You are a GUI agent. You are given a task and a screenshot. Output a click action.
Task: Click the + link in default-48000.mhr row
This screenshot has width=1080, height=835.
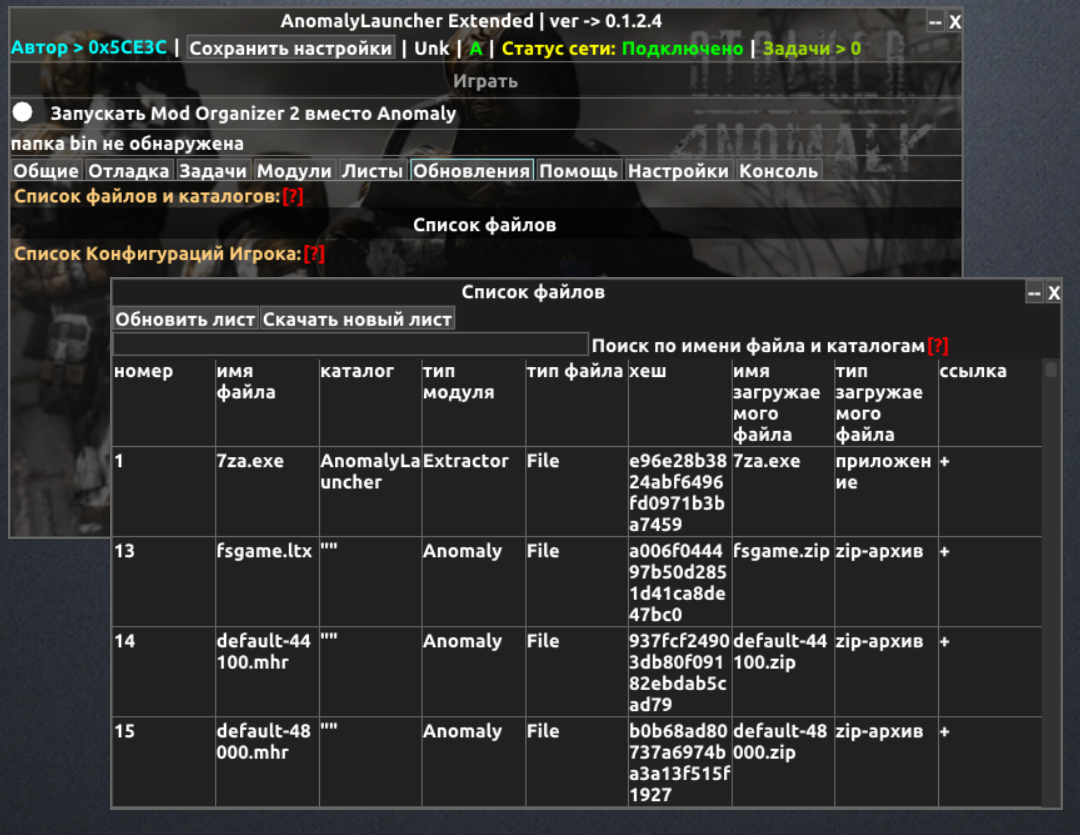coord(944,732)
